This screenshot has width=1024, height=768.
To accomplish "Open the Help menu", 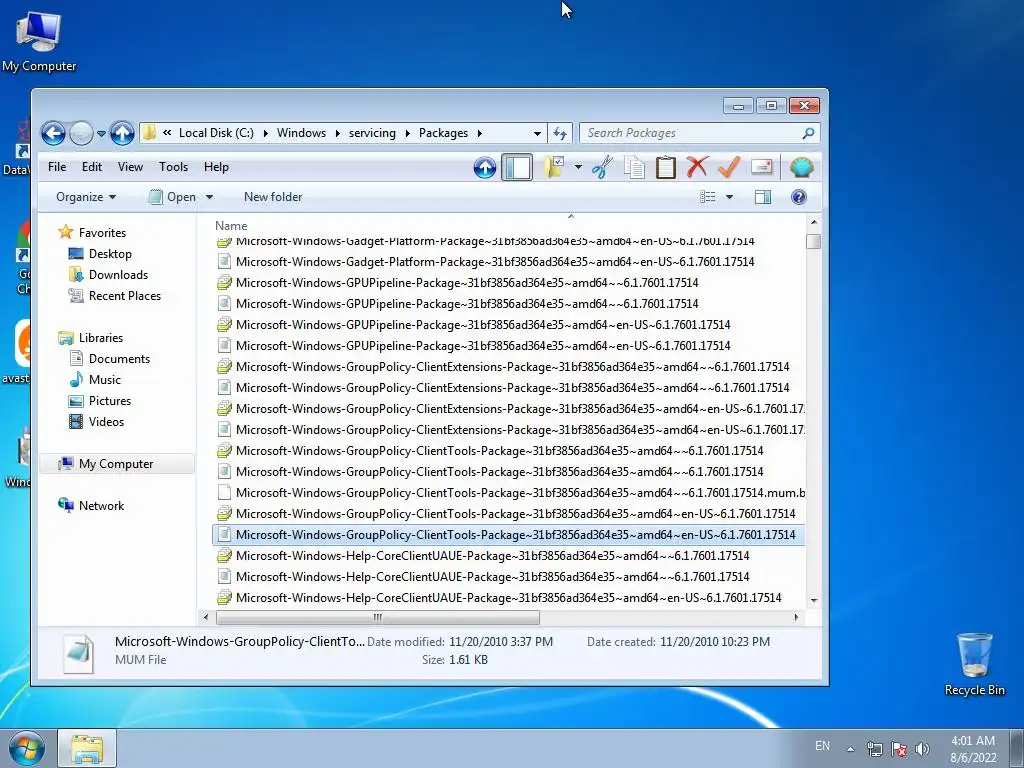I will click(216, 167).
